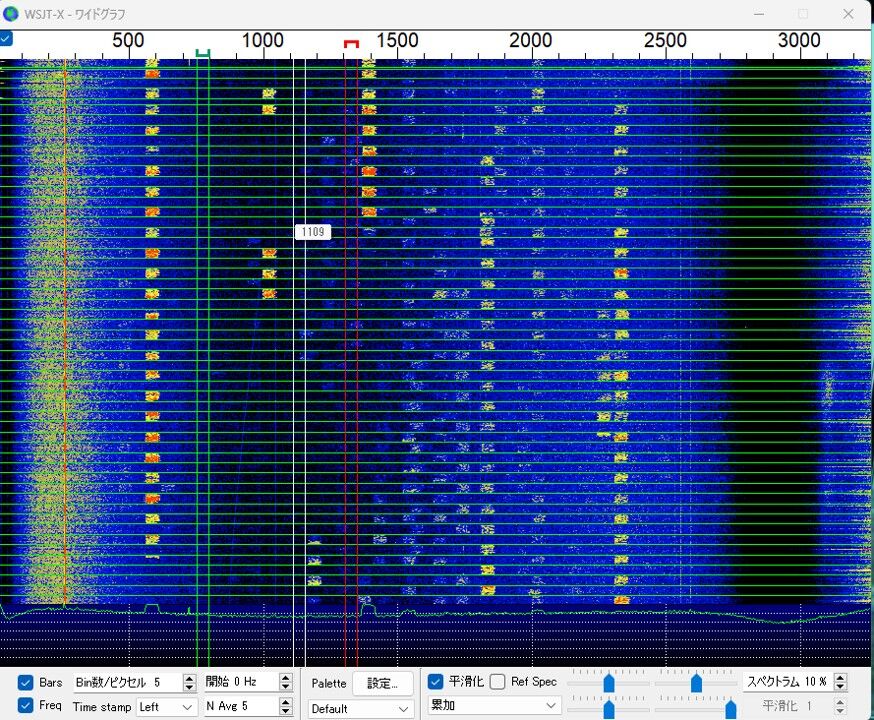874x720 pixels.
Task: Click inside the 開始 0 Hz field
Action: tap(242, 682)
